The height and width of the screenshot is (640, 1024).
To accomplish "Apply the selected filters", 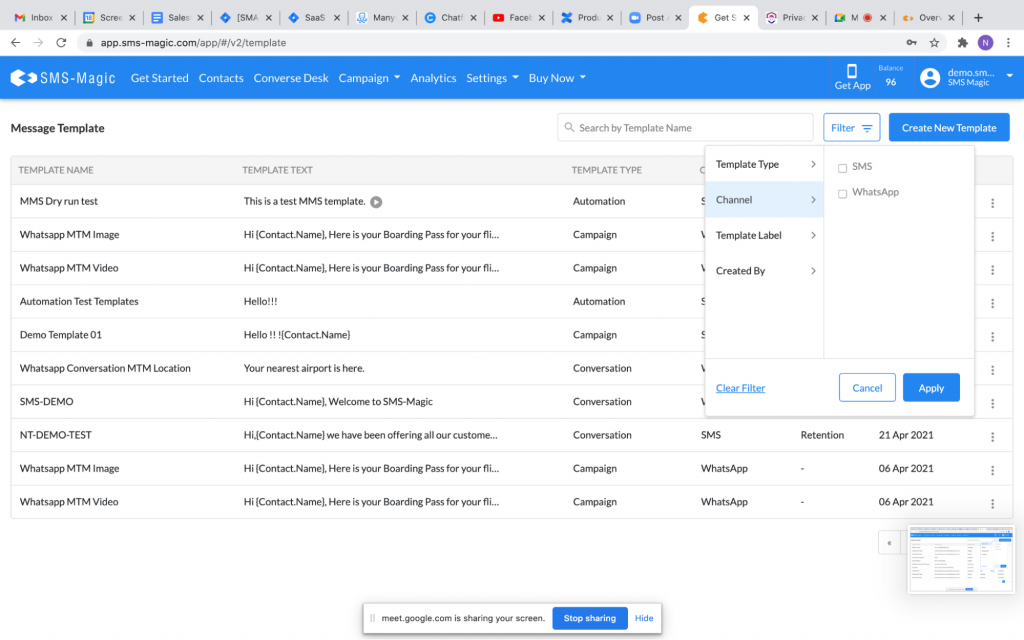I will pos(931,388).
